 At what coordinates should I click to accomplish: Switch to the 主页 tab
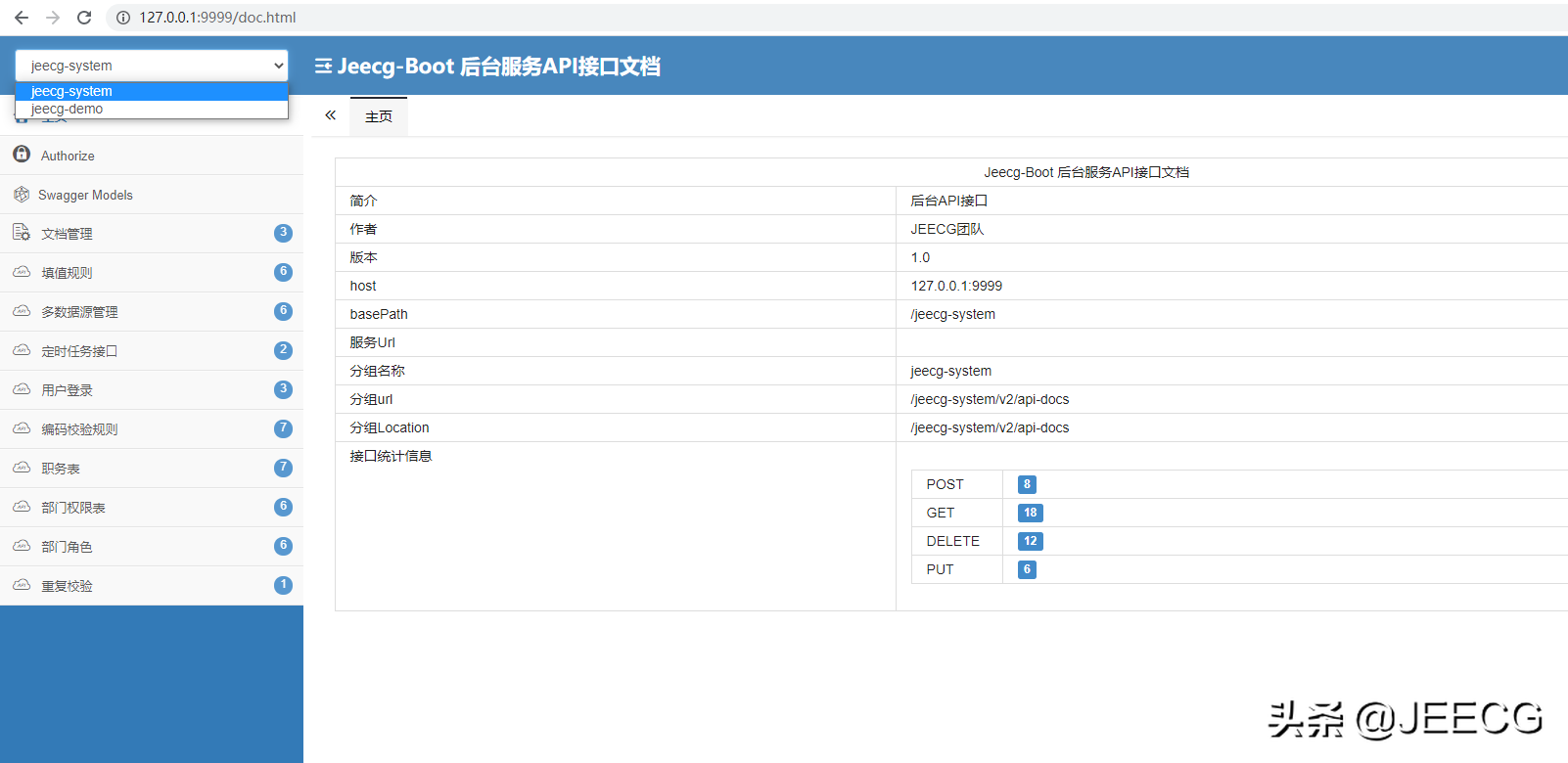point(379,116)
